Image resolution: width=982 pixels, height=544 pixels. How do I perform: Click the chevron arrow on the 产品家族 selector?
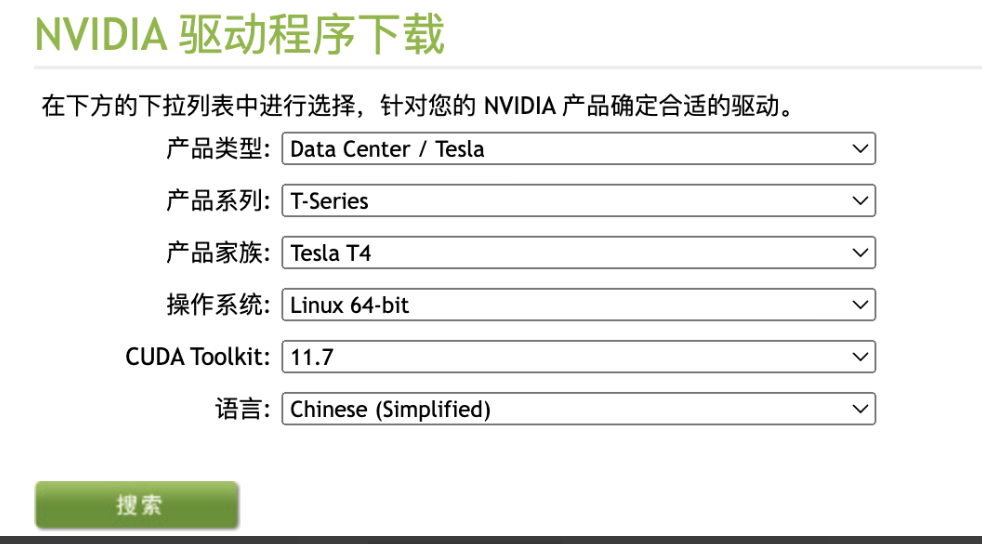pos(859,253)
